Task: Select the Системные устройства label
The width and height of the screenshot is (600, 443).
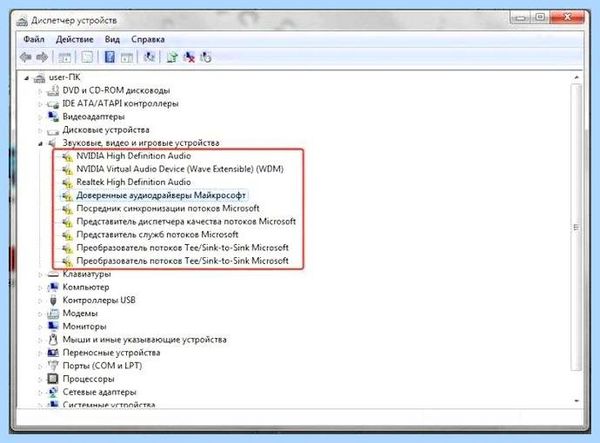Action: point(109,405)
